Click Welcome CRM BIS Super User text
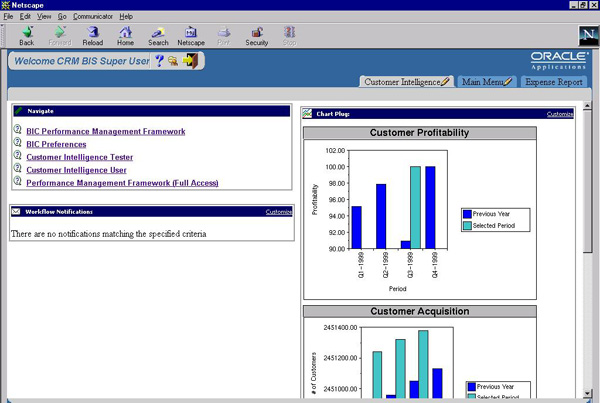This screenshot has height=403, width=600. click(82, 61)
